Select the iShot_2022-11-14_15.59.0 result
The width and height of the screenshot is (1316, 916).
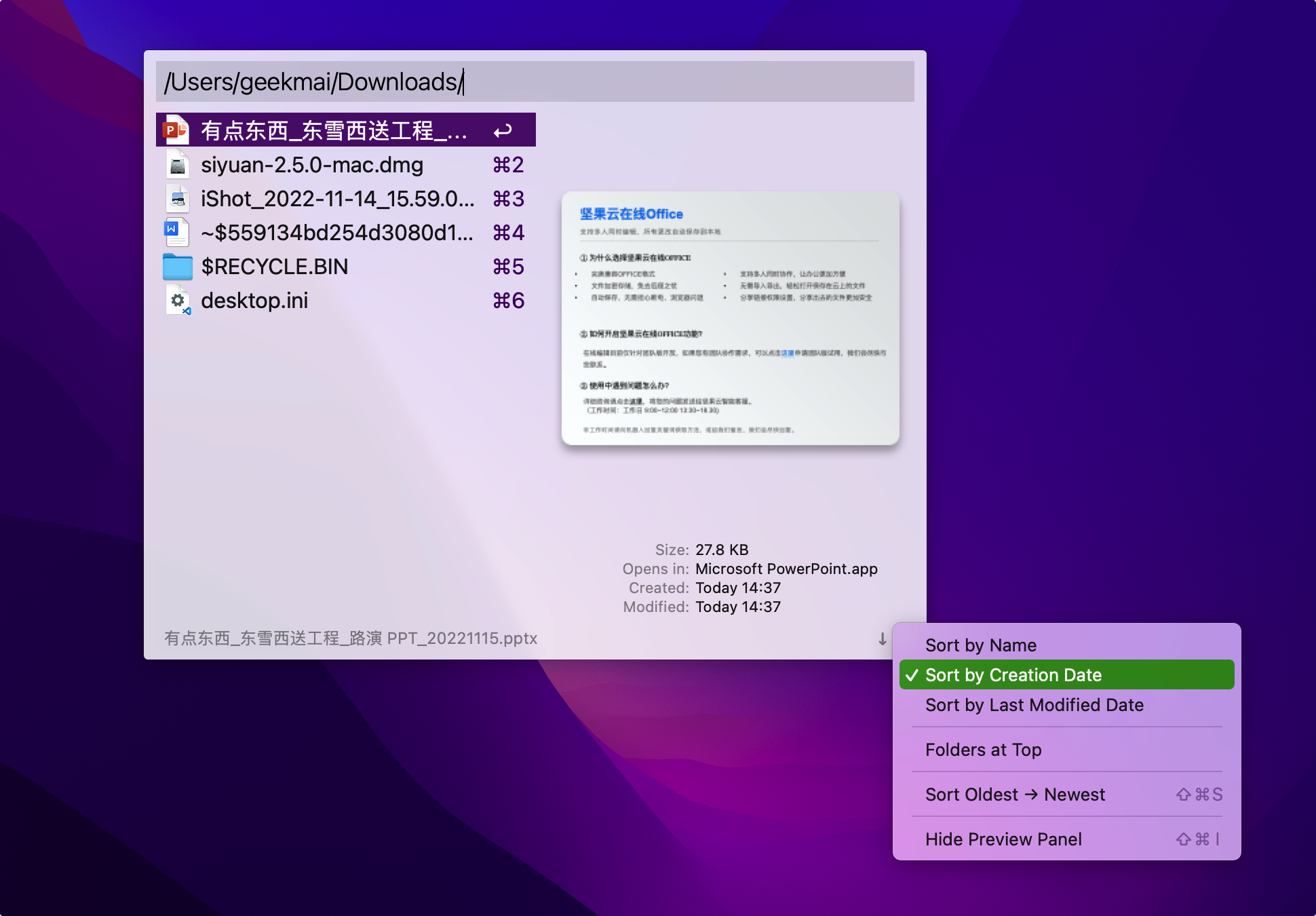click(x=346, y=199)
